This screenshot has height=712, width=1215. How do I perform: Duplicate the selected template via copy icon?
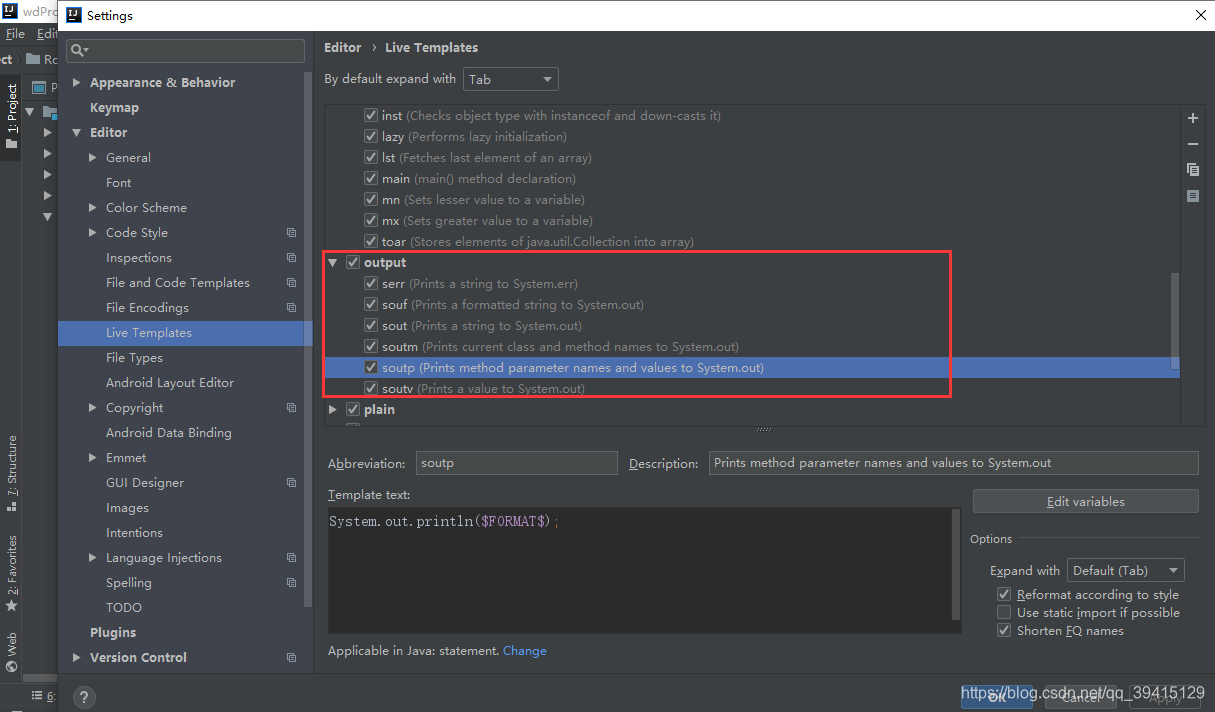click(1192, 170)
